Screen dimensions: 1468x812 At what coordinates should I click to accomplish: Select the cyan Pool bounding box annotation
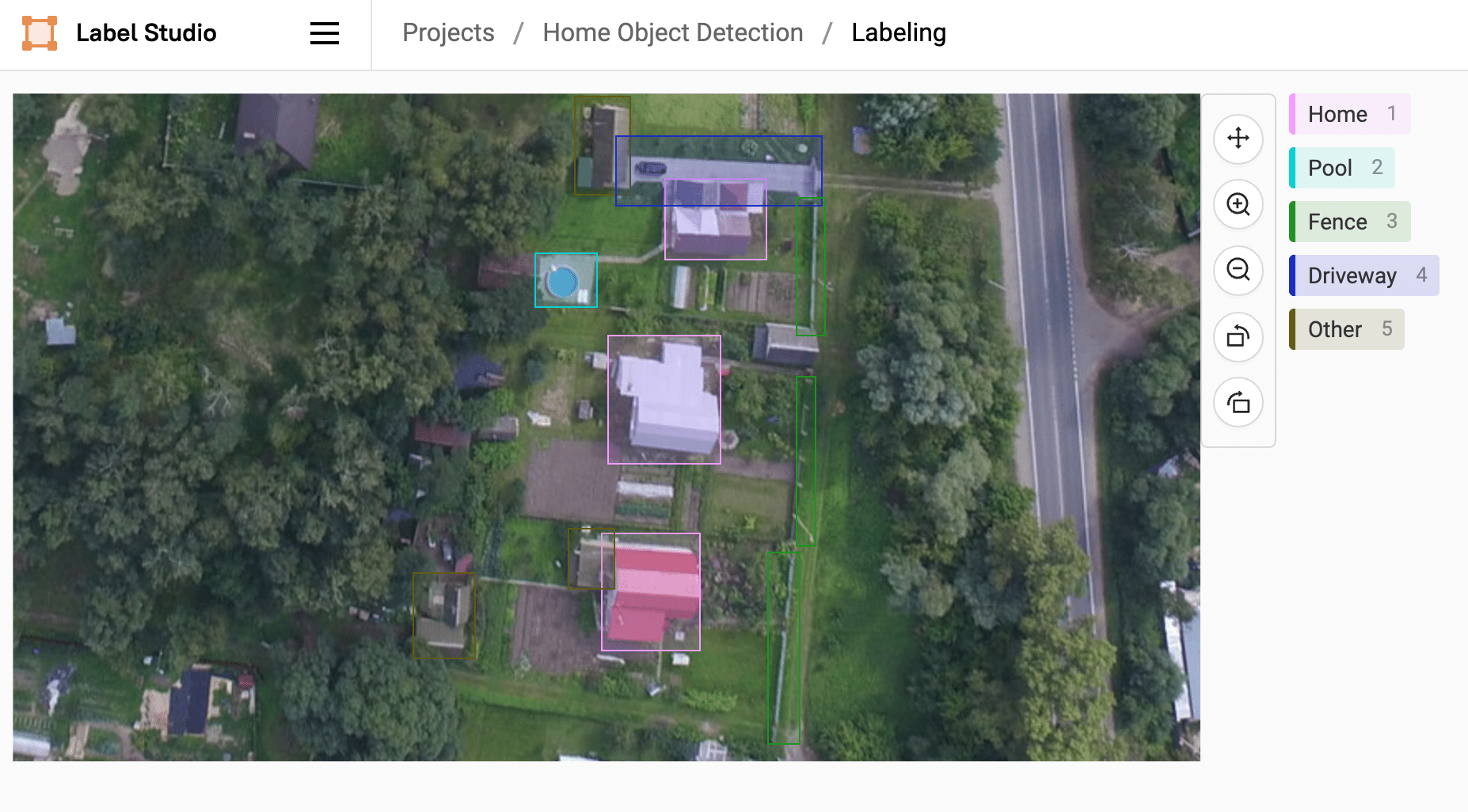pyautogui.click(x=566, y=280)
